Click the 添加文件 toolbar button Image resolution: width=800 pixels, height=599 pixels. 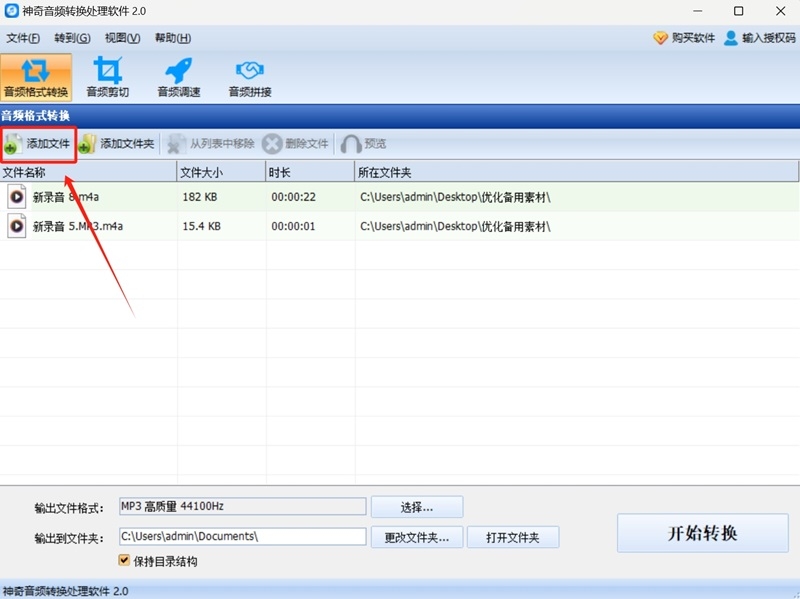[x=38, y=144]
